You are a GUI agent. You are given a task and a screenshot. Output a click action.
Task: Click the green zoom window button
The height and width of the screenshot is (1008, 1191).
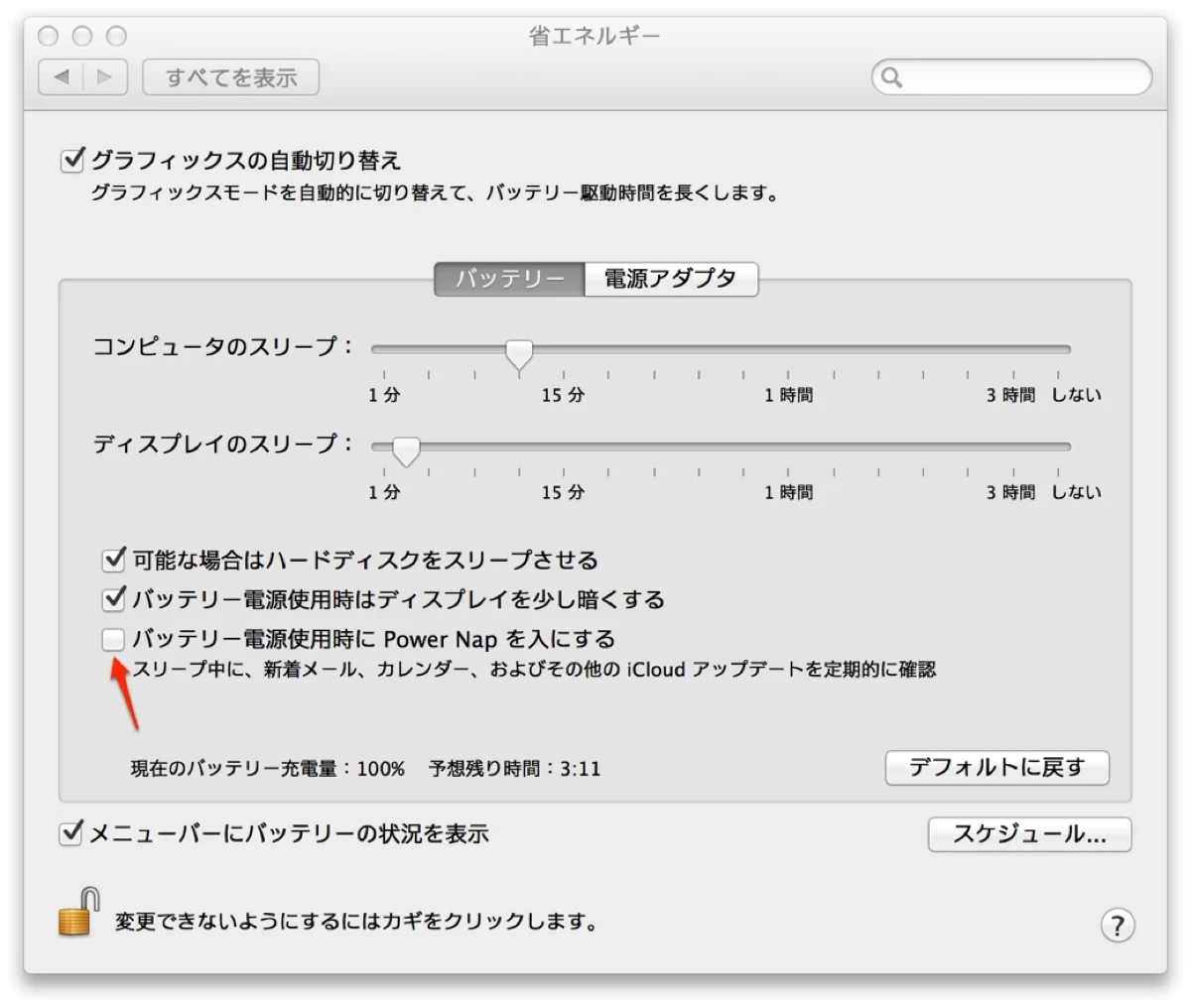tap(116, 37)
